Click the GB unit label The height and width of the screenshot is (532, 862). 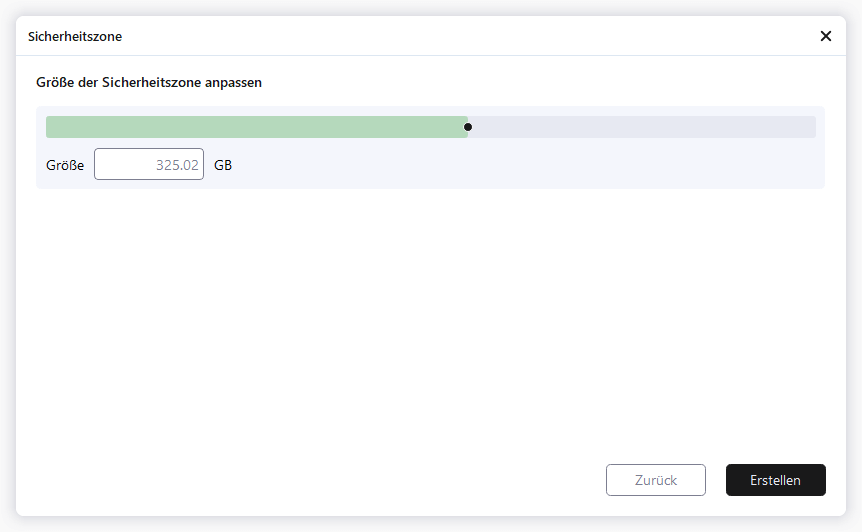click(223, 165)
